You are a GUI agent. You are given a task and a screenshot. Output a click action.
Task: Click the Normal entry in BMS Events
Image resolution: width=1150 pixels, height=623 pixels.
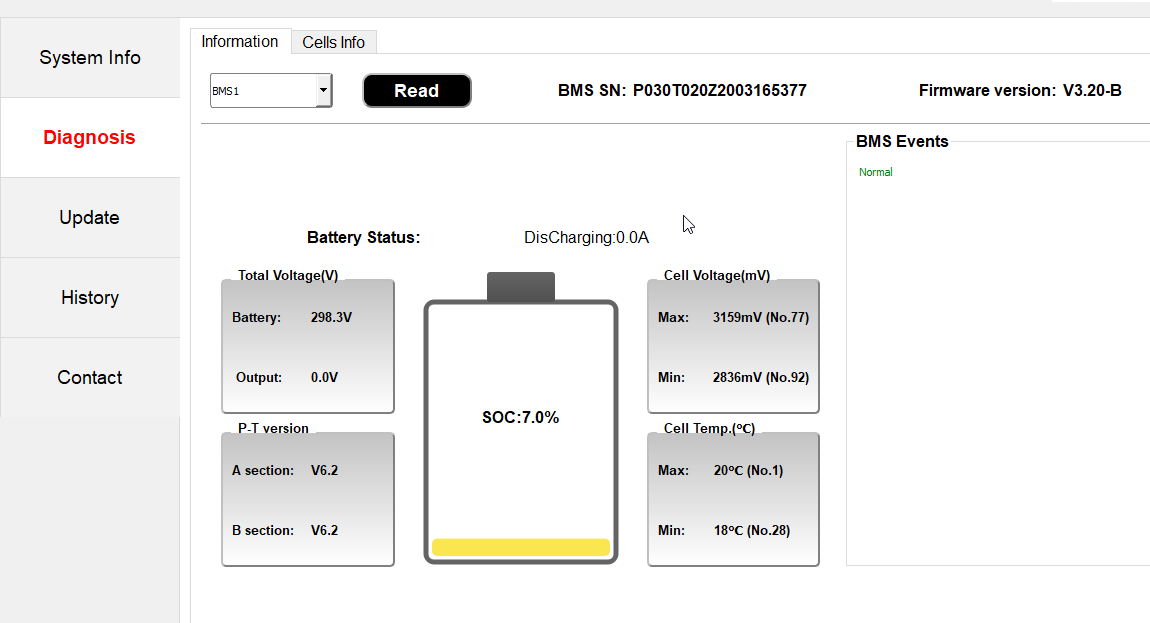tap(876, 172)
